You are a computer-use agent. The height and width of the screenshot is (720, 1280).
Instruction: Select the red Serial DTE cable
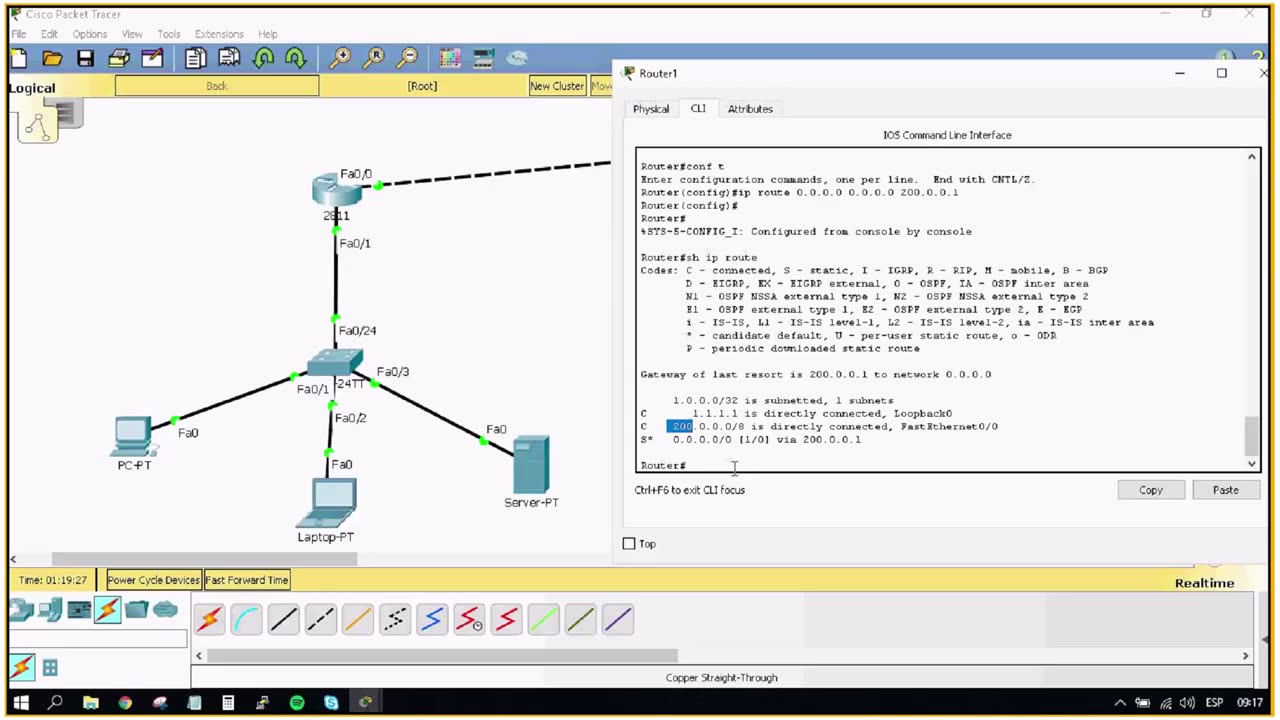(506, 620)
